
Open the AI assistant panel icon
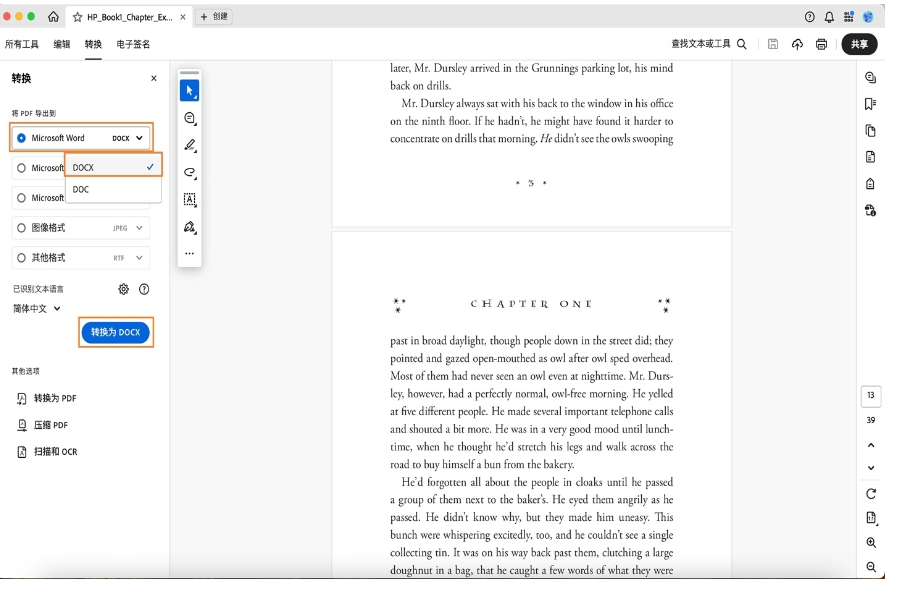[871, 77]
